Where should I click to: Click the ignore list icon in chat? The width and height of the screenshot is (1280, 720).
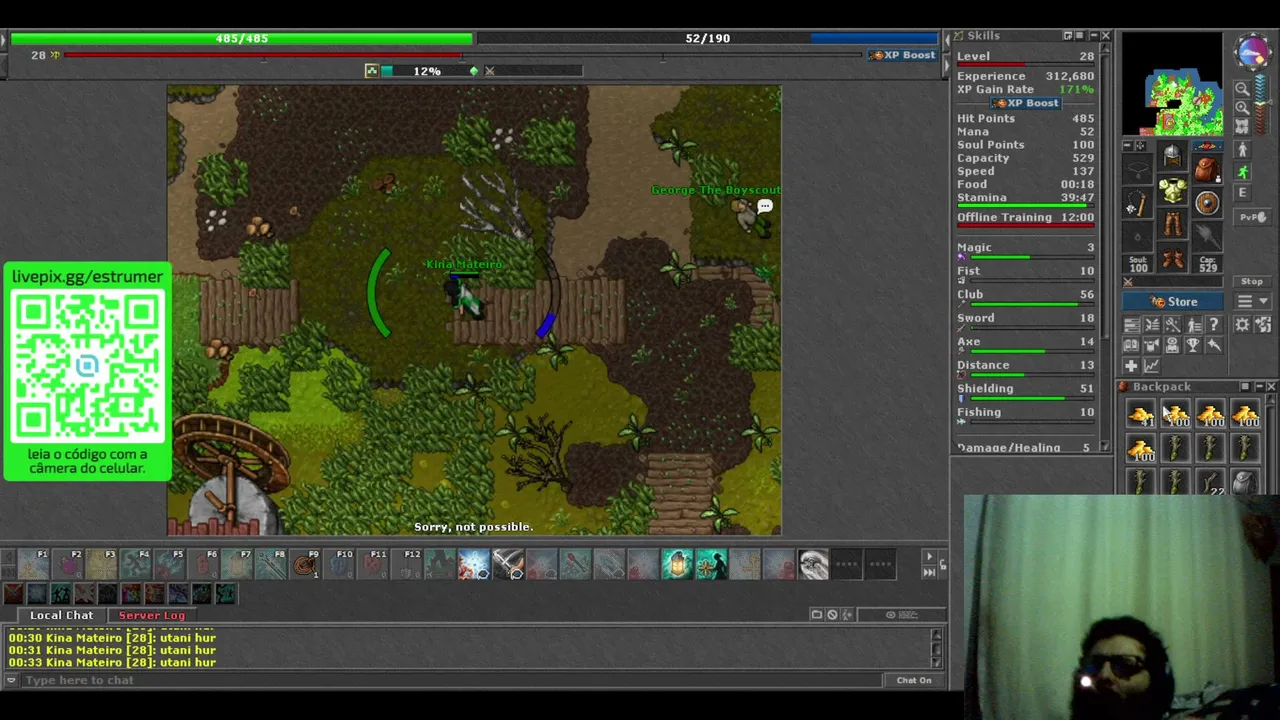832,615
